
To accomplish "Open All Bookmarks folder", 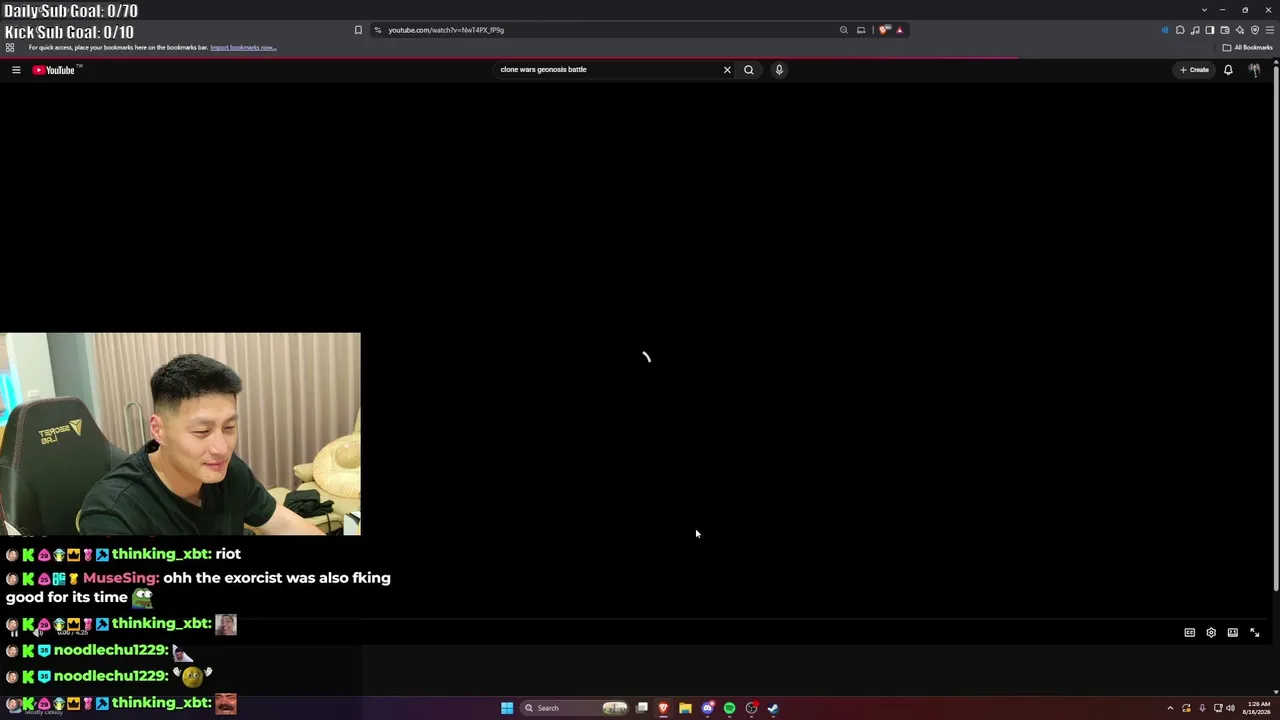I will [1248, 47].
